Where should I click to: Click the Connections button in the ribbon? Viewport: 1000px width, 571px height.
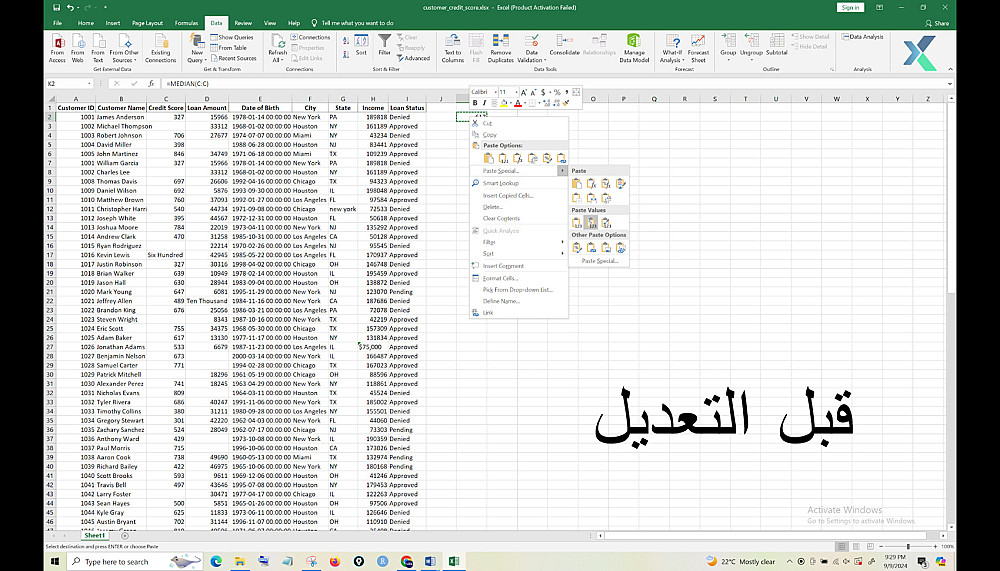click(x=311, y=38)
